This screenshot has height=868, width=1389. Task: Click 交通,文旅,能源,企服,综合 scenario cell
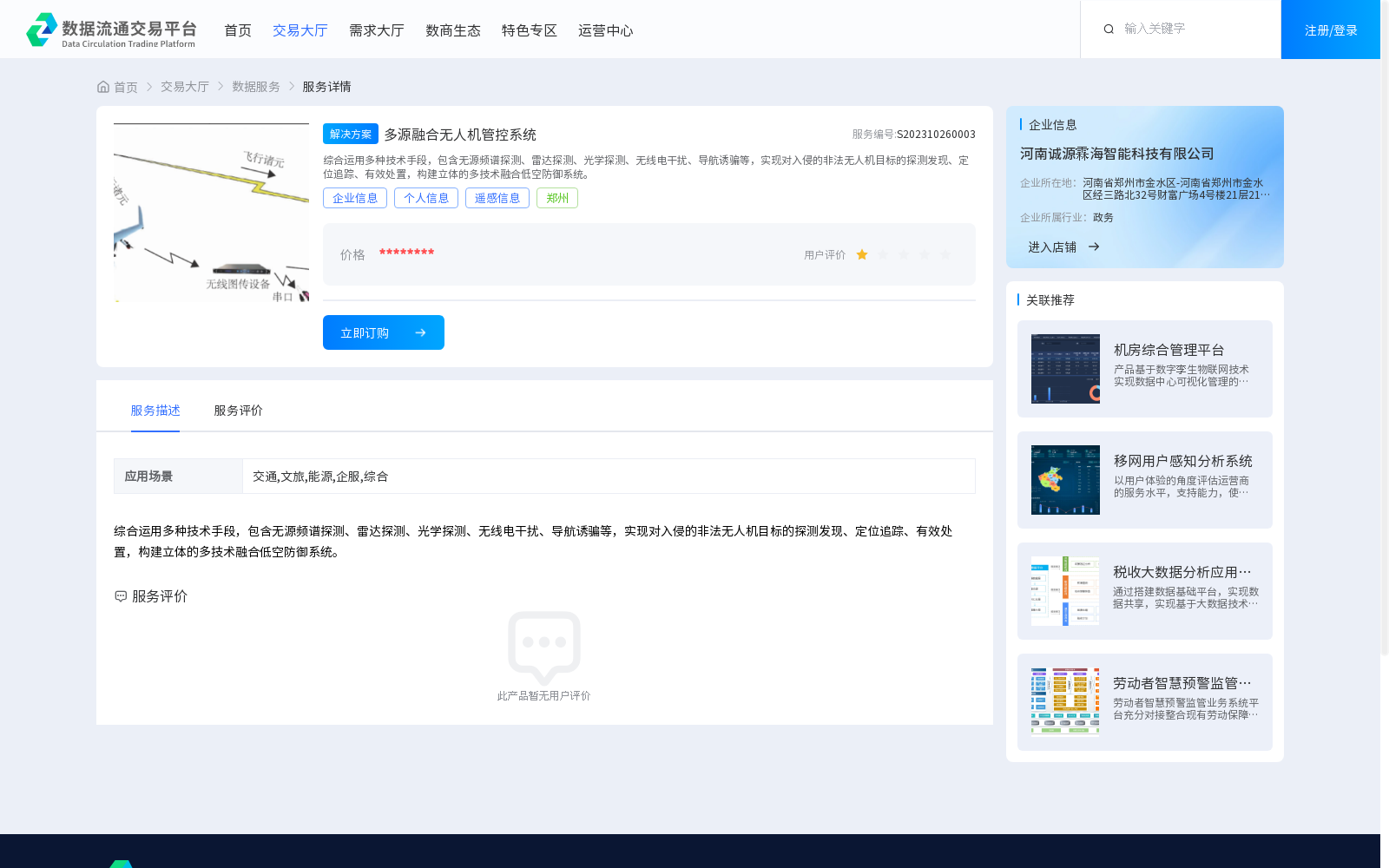[609, 477]
